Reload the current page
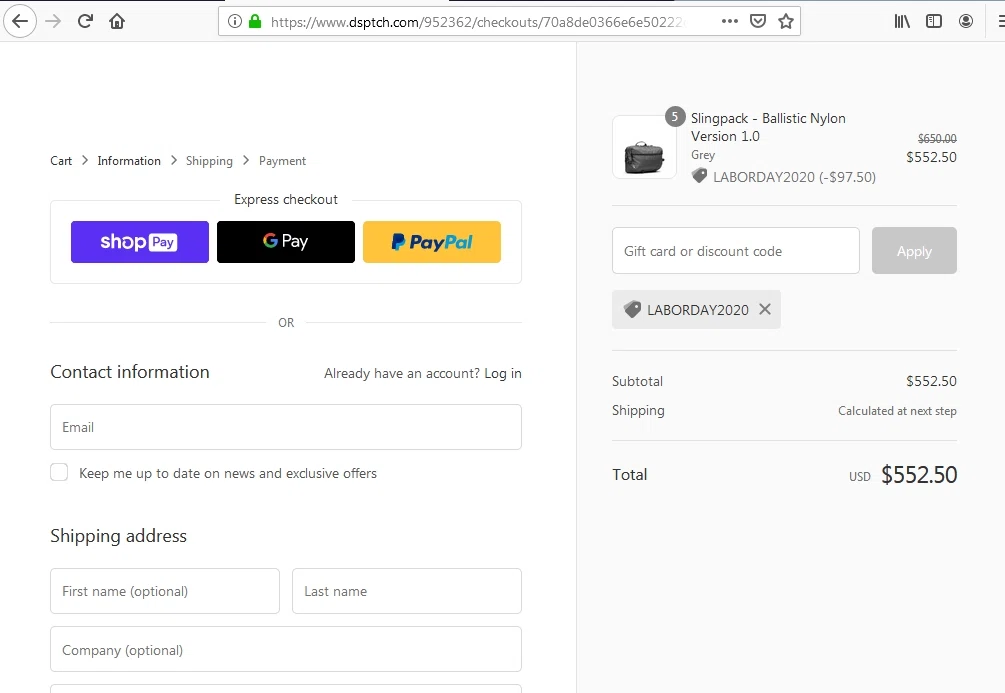 85,21
